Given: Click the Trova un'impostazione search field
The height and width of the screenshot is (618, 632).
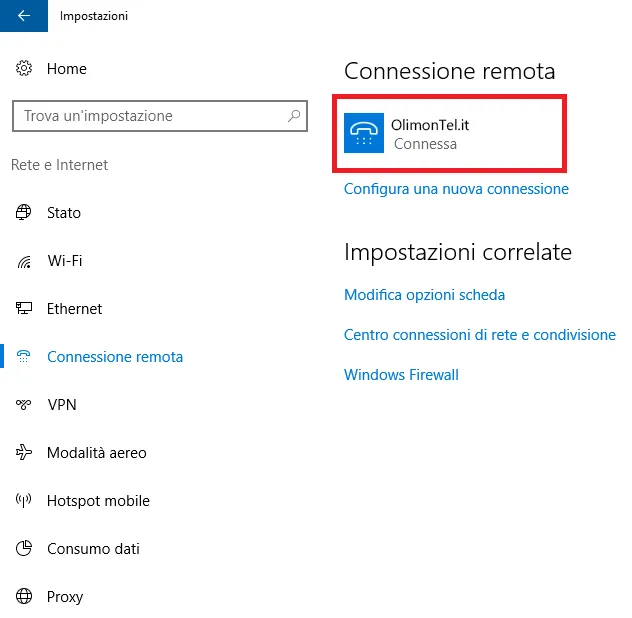Looking at the screenshot, I should [150, 116].
